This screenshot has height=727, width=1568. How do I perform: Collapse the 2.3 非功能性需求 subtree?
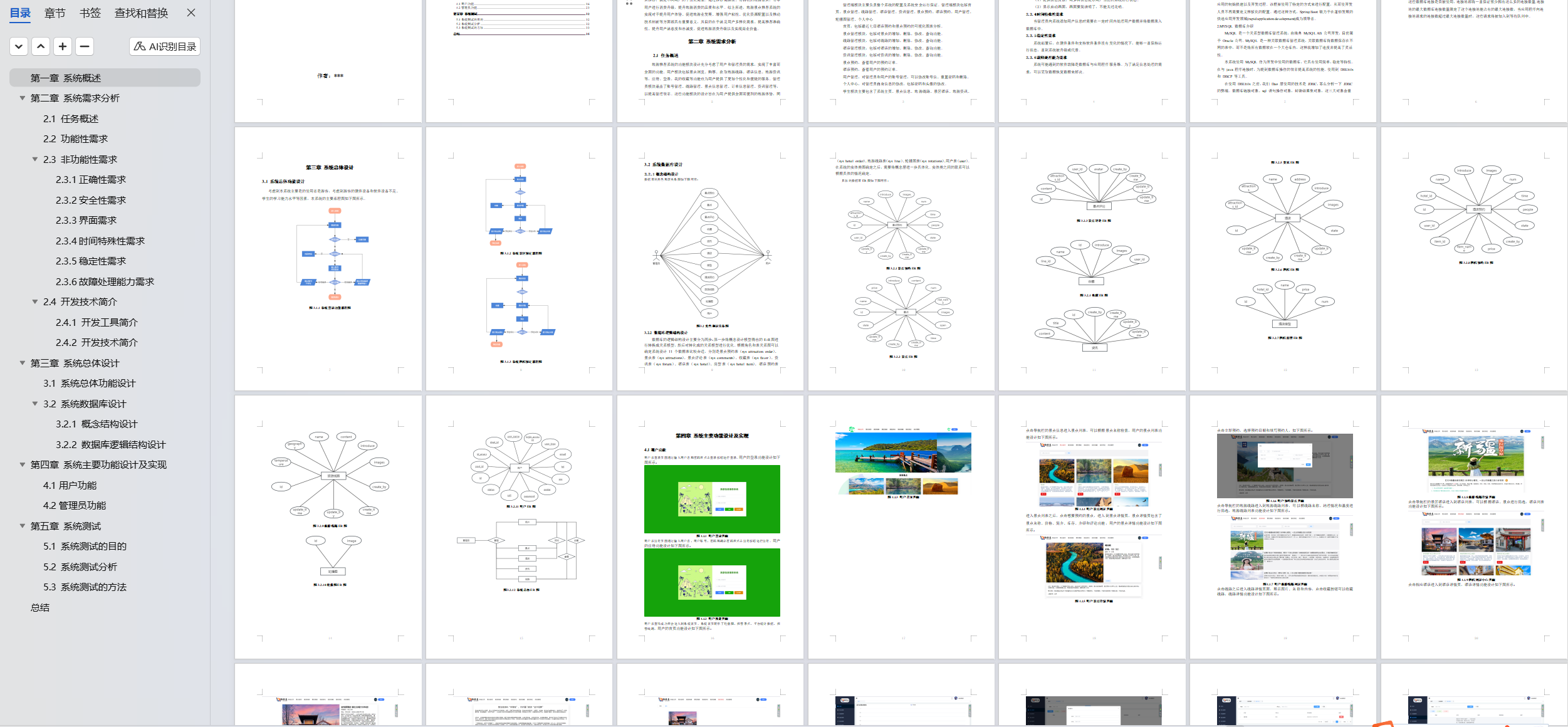coord(35,159)
